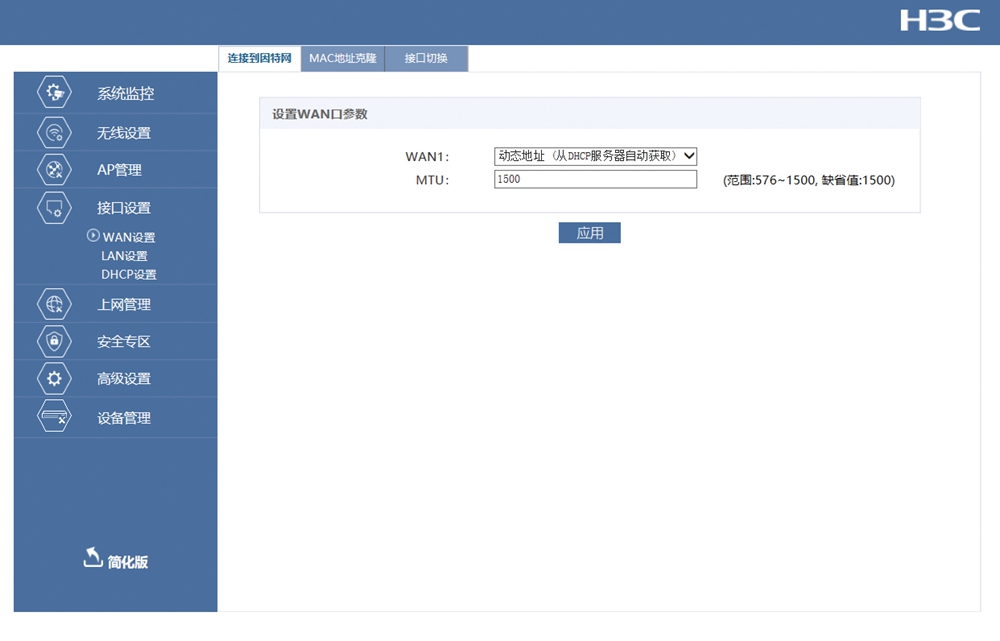Screen dimensions: 1000x641
Task: Click the 安全专区 lock icon
Action: click(54, 341)
